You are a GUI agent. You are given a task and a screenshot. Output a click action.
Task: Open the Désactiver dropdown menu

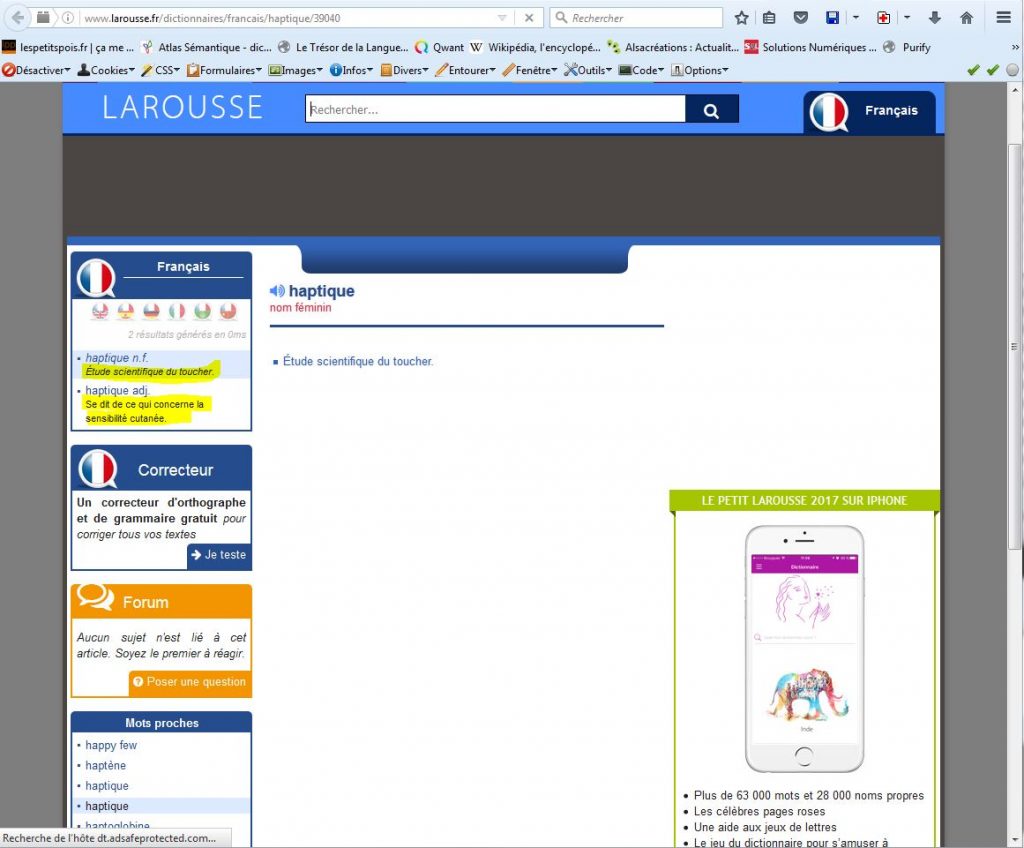click(x=36, y=70)
